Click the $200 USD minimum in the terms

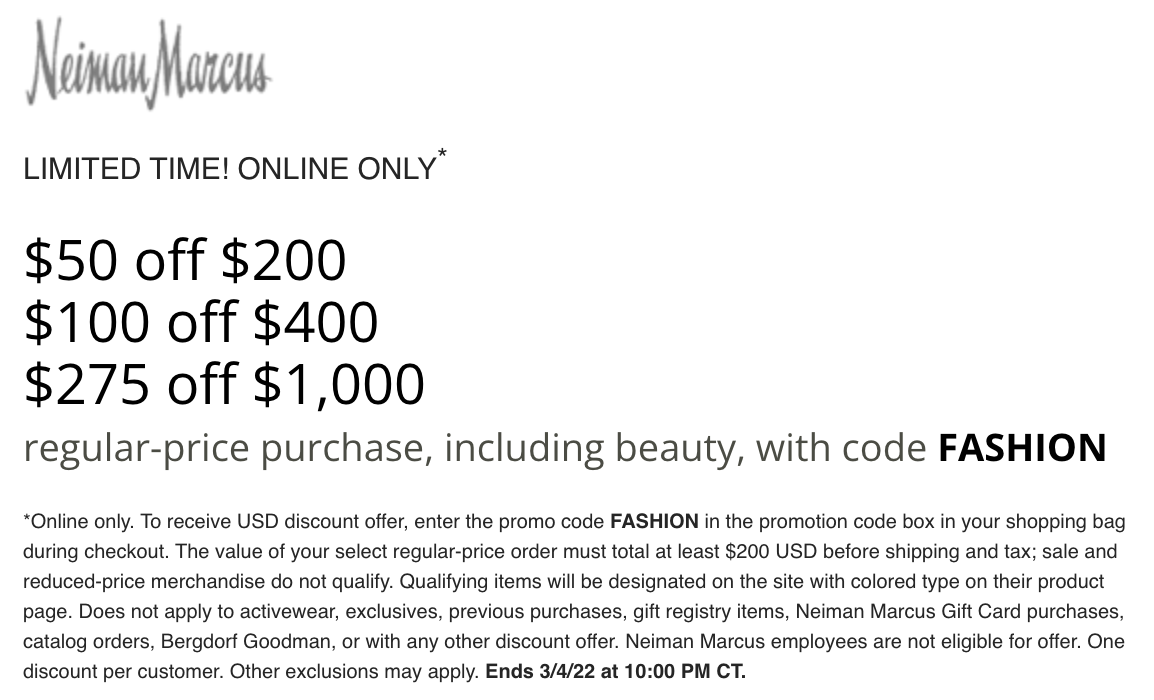772,552
